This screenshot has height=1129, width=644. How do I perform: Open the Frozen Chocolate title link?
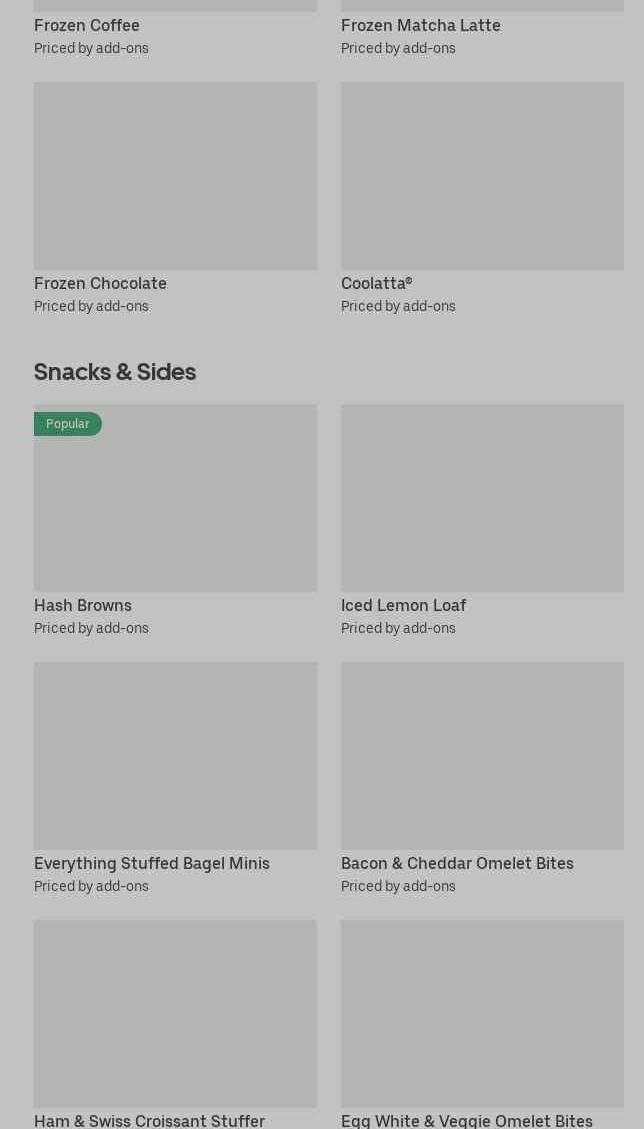[x=100, y=283]
